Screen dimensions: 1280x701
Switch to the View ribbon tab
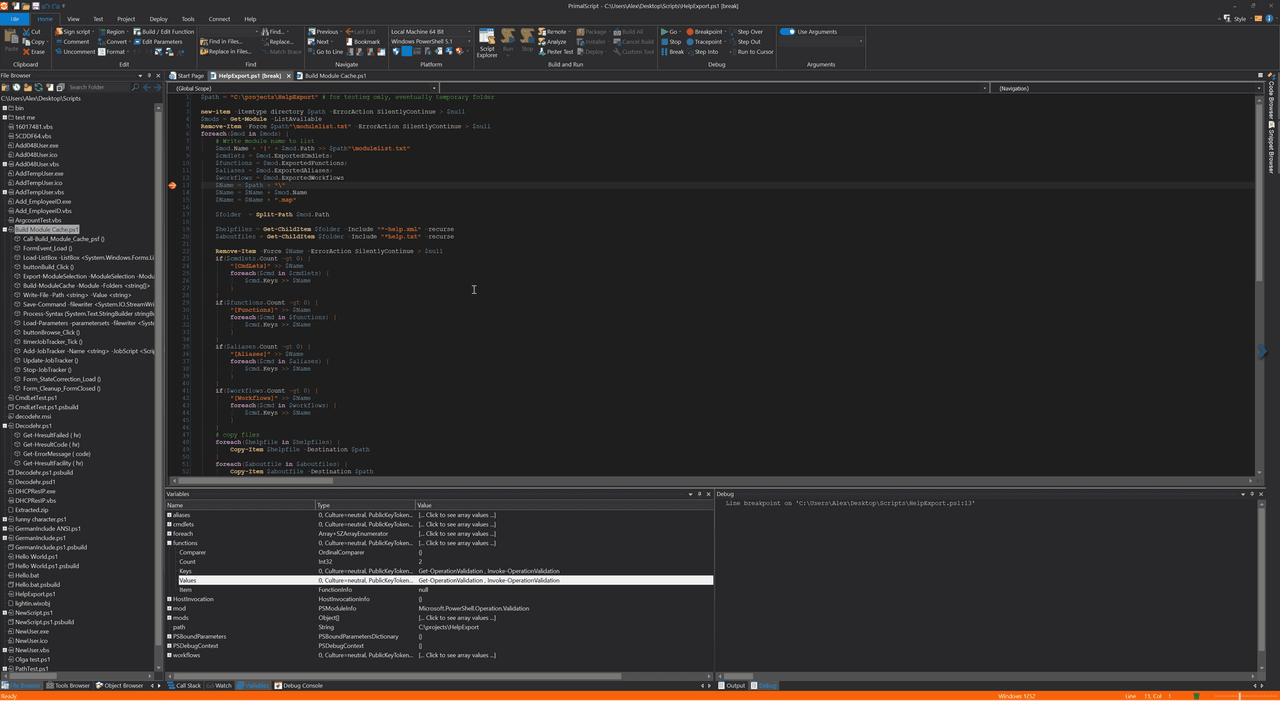73,19
